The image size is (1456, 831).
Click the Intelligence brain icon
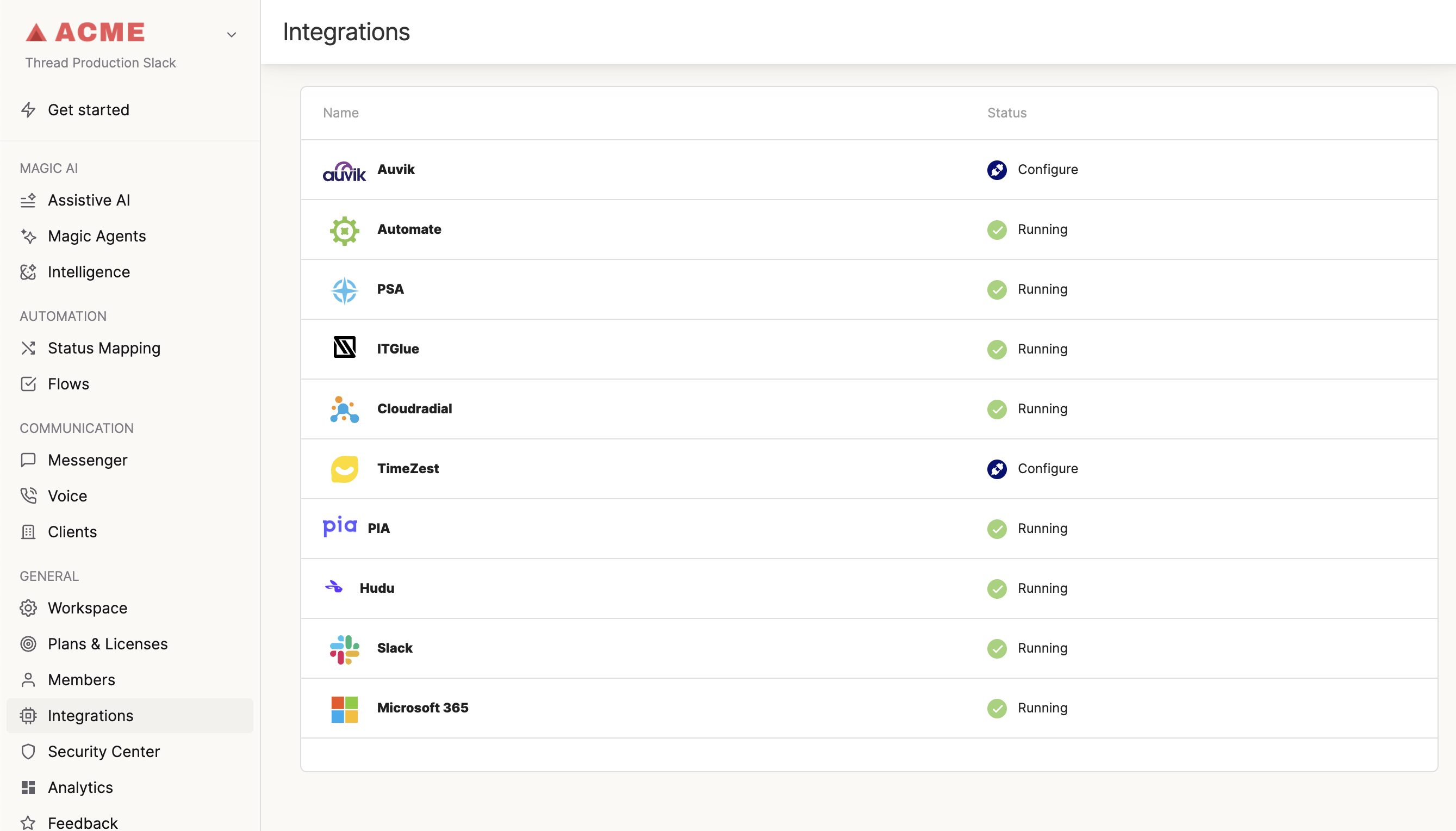(x=28, y=272)
